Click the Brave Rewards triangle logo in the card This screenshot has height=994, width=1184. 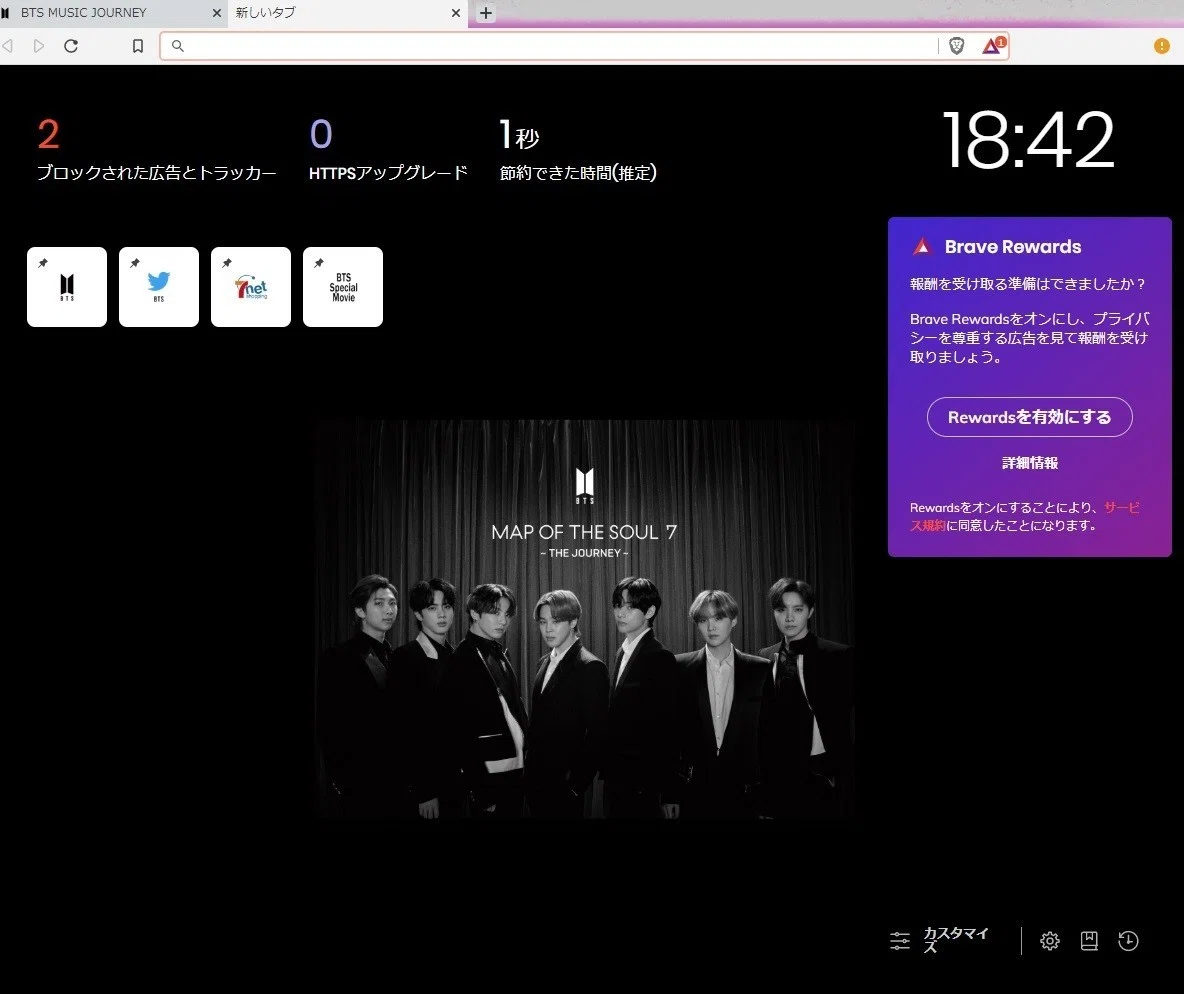[x=922, y=246]
